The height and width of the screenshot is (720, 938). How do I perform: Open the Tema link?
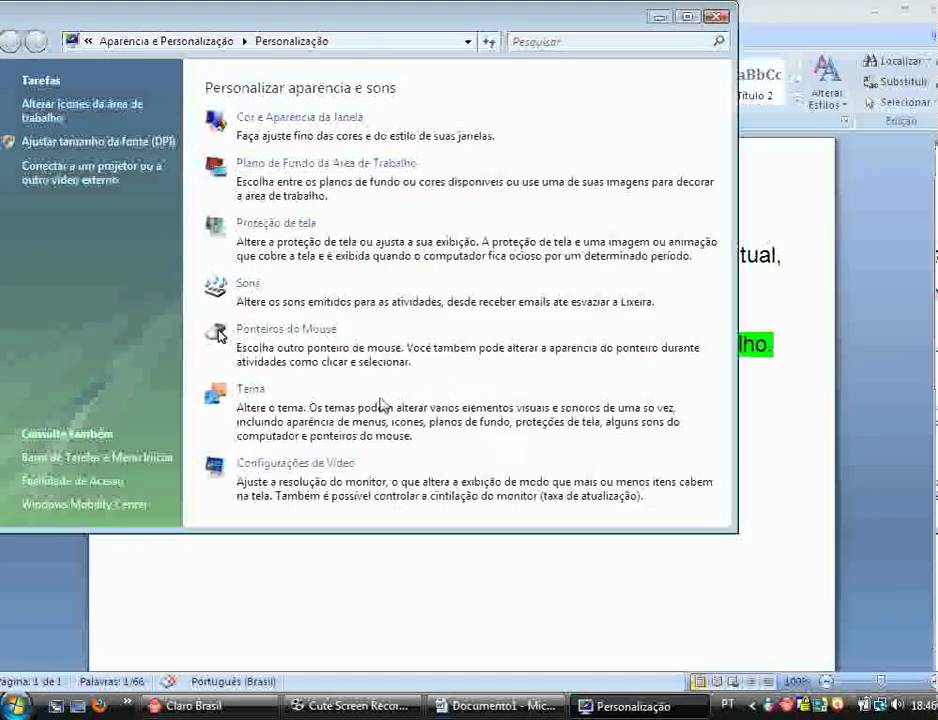pyautogui.click(x=250, y=389)
